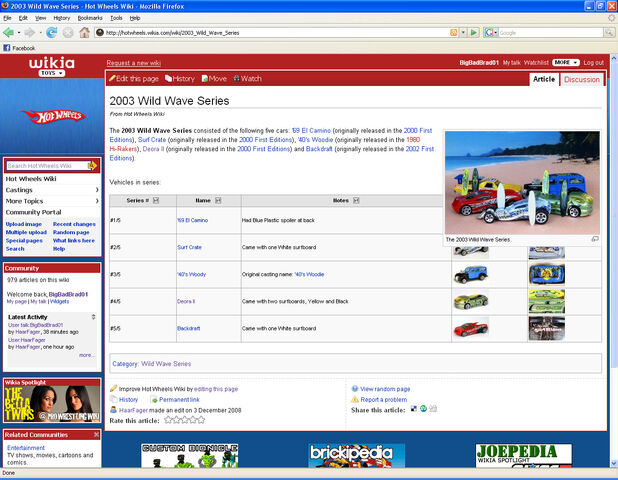Open the Surf Crate table link
618x480 pixels.
click(189, 247)
